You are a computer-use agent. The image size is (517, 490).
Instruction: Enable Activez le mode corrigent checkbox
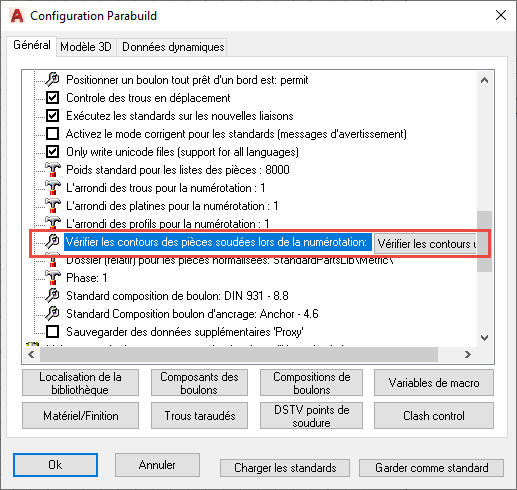coord(52,134)
